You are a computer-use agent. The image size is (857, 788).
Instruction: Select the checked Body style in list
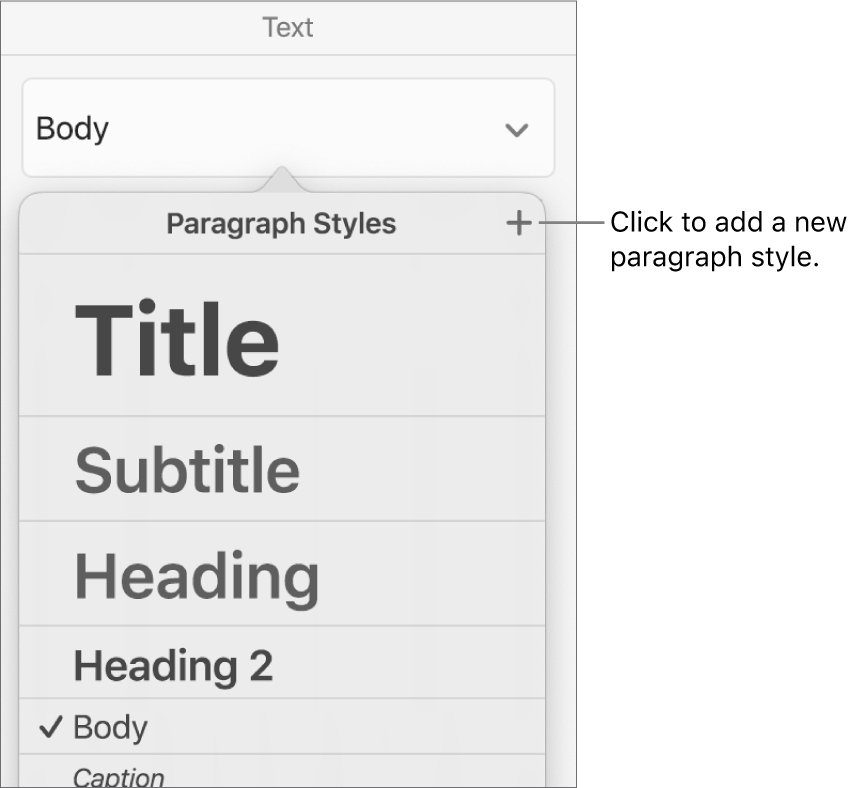point(110,727)
